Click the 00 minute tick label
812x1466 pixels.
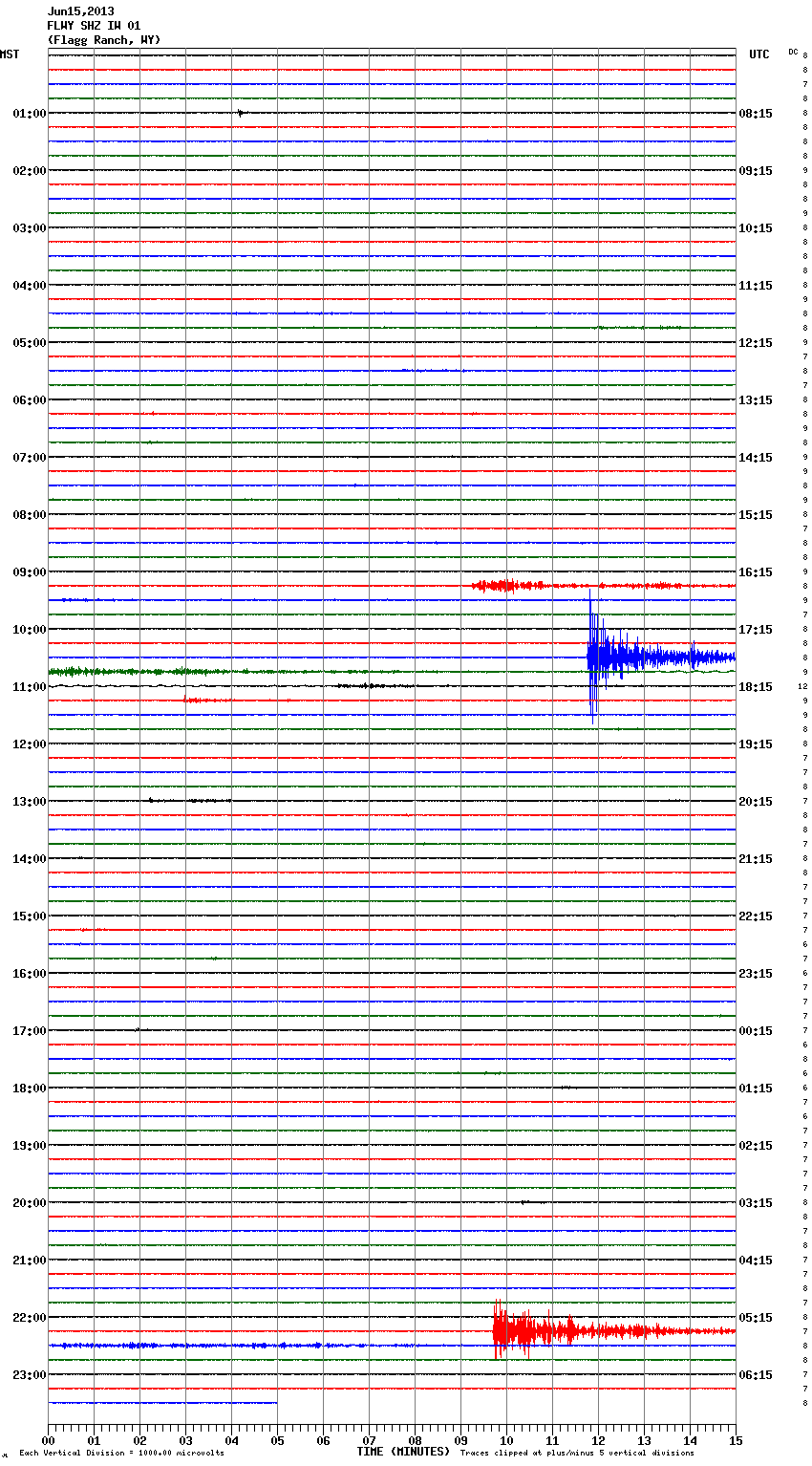coord(48,1440)
